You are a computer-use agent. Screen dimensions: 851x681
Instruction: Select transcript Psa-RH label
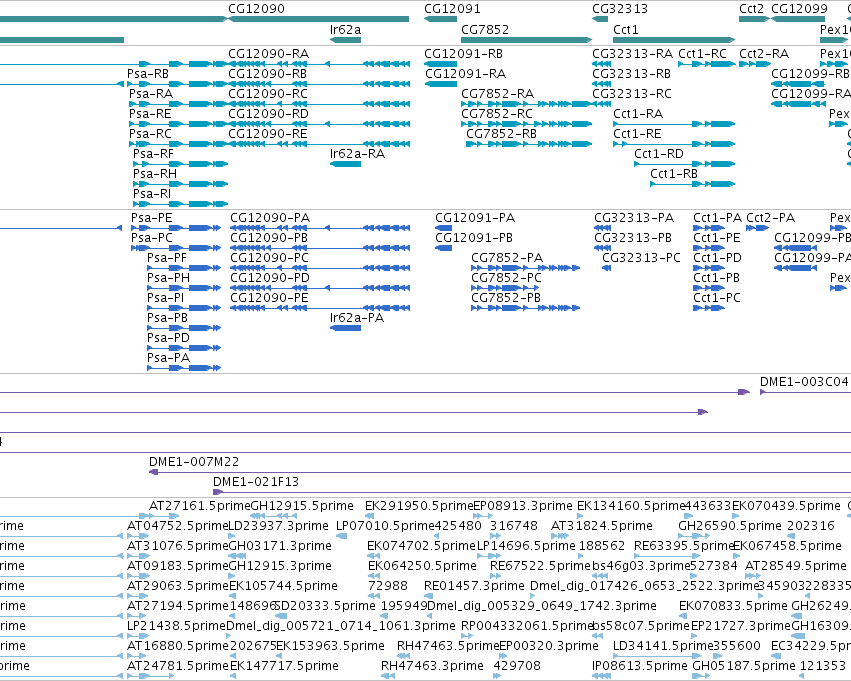point(155,174)
